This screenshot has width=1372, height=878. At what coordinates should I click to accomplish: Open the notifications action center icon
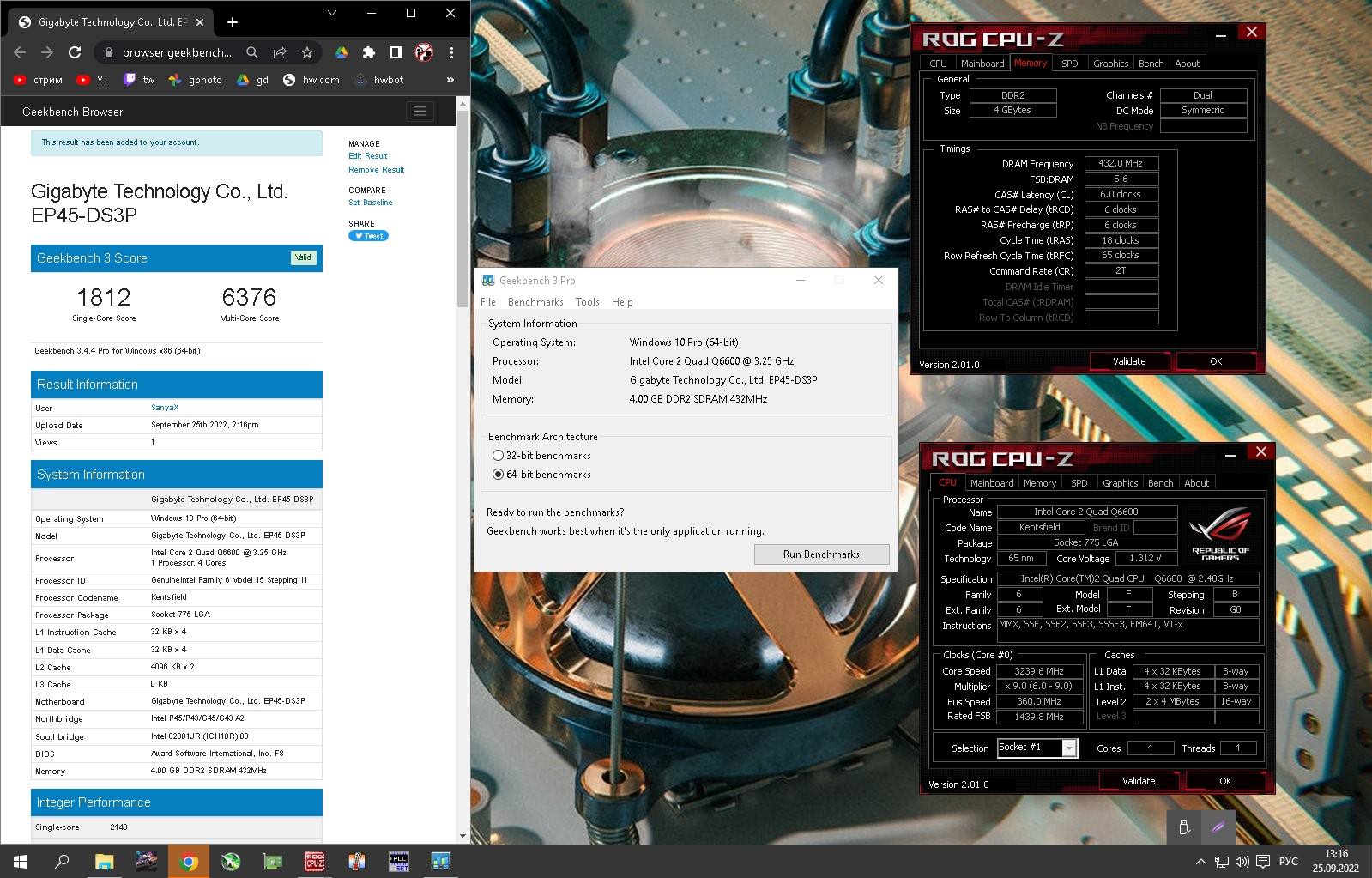click(1263, 861)
